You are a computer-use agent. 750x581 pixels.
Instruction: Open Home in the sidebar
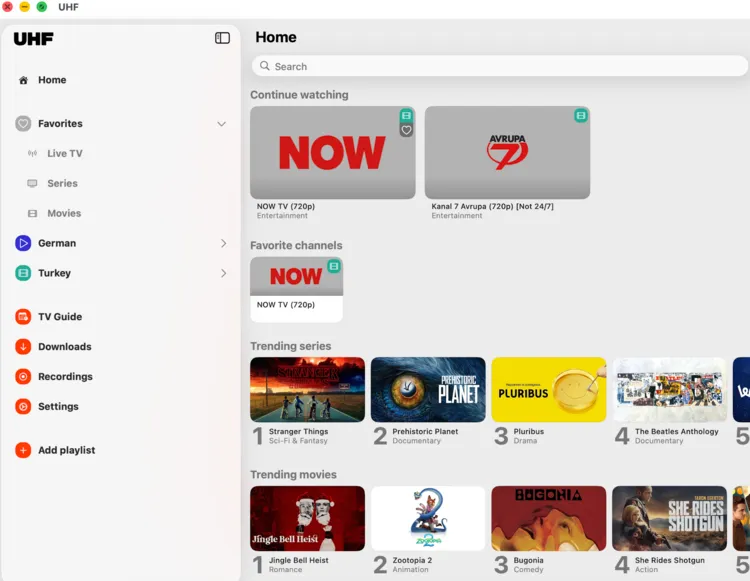point(52,80)
